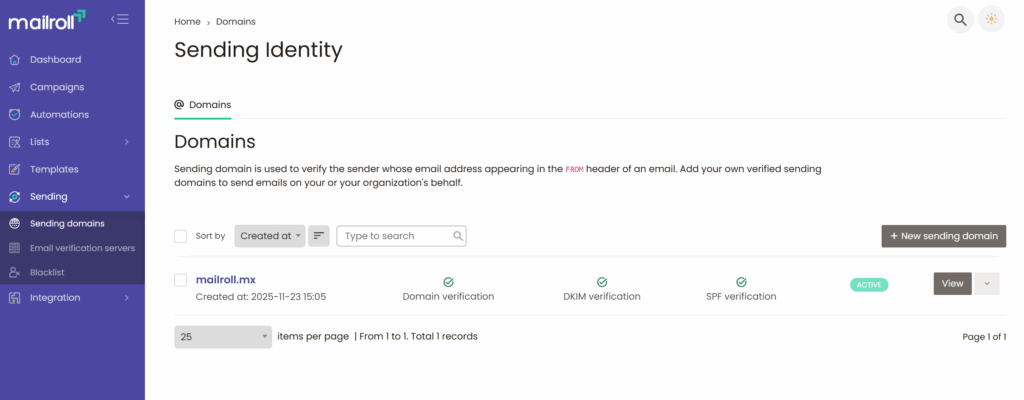
Task: Open Dashboard from the sidebar home icon
Action: click(14, 60)
